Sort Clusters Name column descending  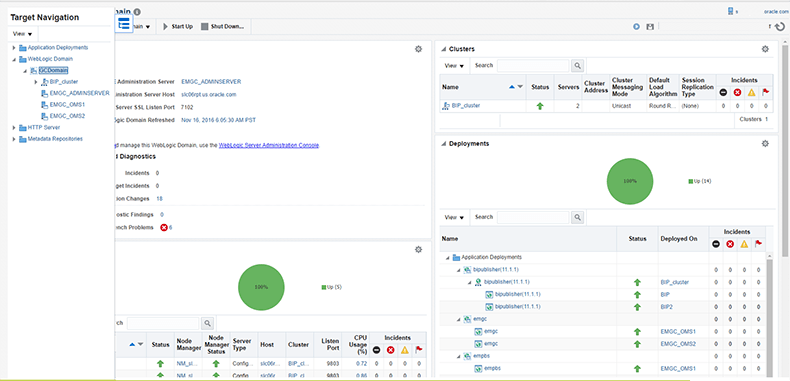(520, 87)
